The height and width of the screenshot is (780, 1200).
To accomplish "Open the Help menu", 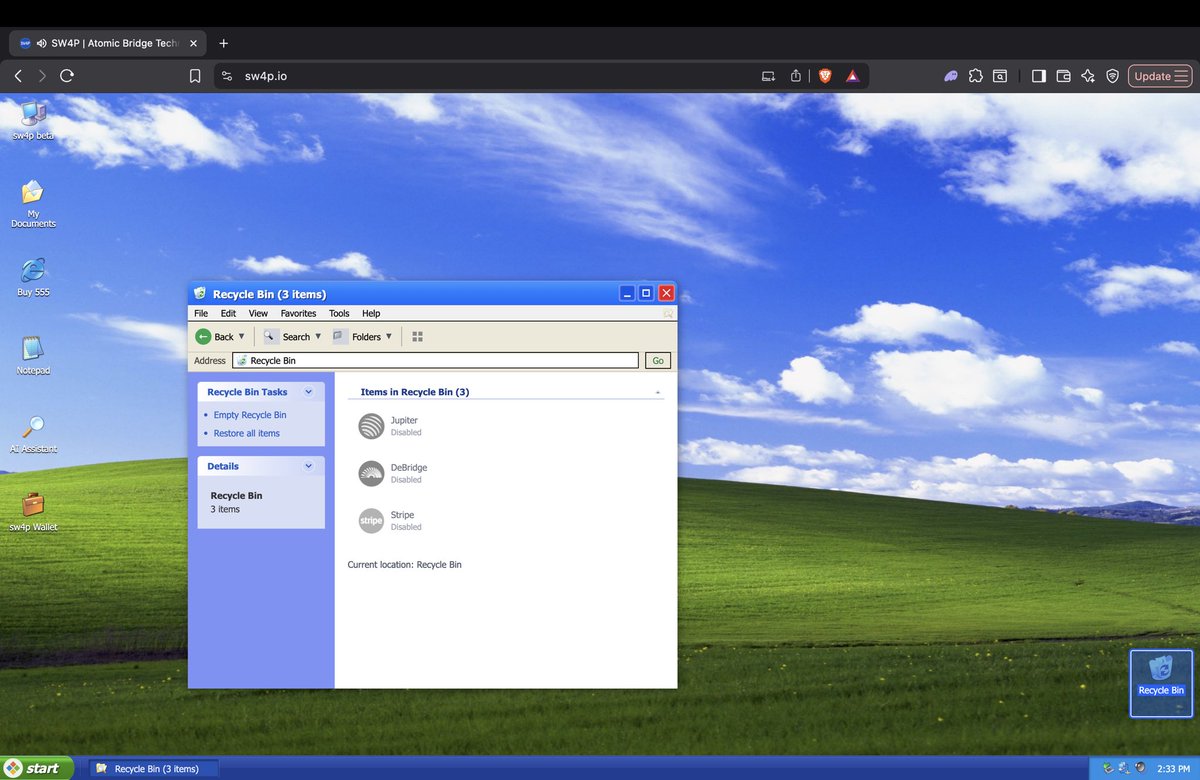I will click(x=371, y=313).
